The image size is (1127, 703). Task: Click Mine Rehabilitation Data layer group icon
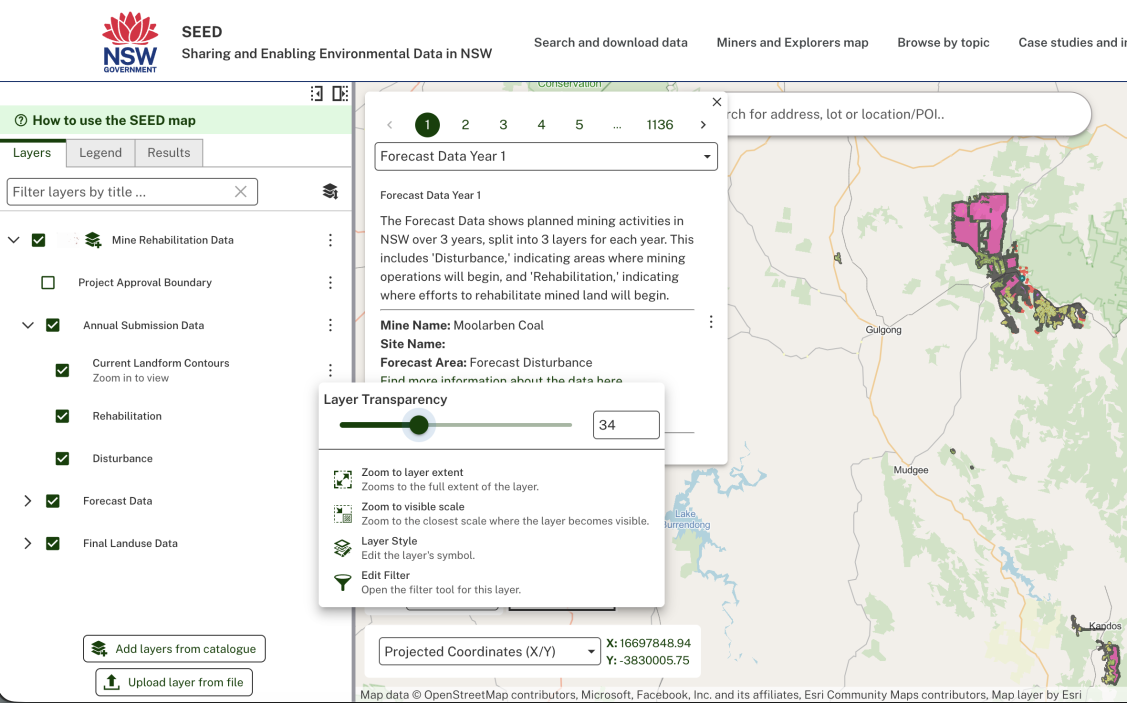(93, 239)
